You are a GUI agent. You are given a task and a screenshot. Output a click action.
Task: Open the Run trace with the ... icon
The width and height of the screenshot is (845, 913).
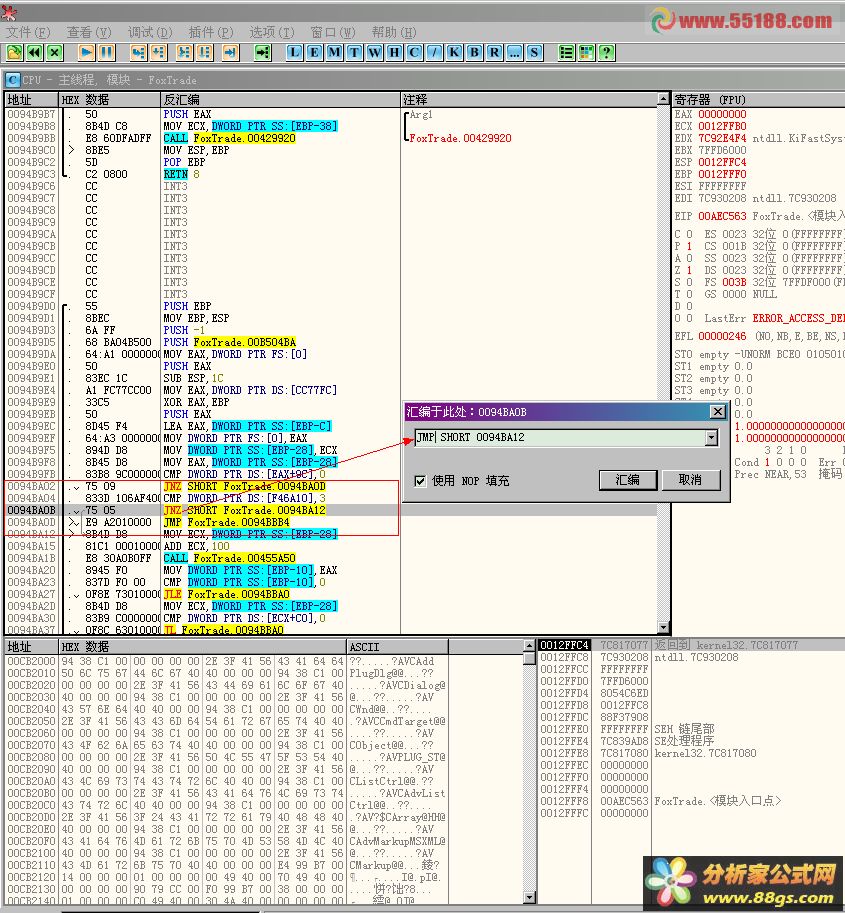click(x=514, y=53)
